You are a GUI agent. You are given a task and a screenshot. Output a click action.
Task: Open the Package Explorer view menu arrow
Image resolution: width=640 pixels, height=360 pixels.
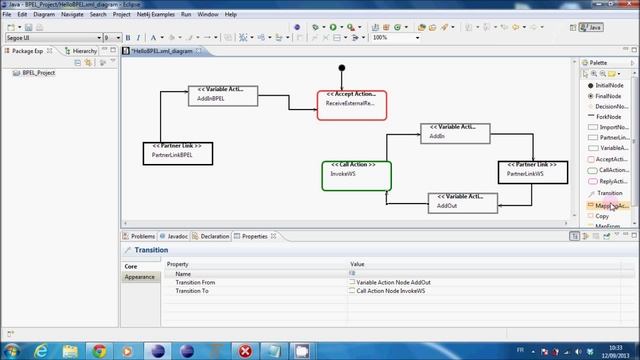point(113,62)
